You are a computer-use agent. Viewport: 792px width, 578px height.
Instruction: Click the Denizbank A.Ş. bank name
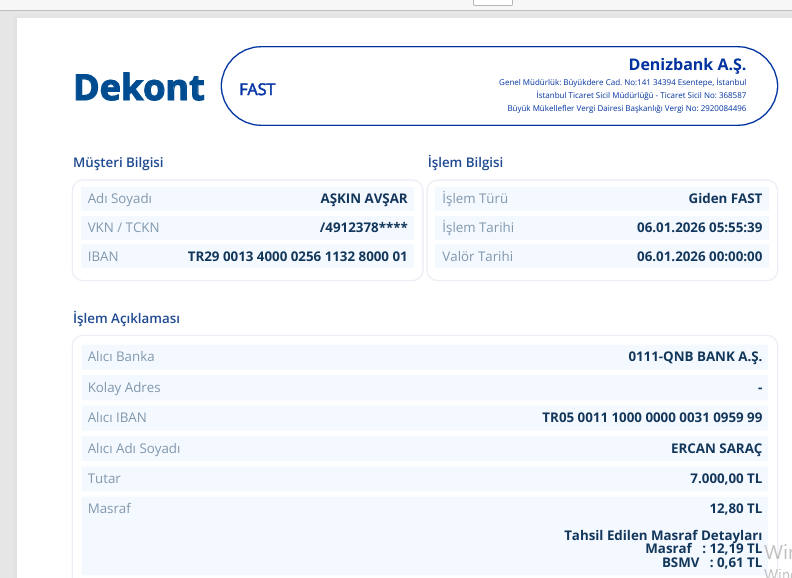[x=687, y=64]
